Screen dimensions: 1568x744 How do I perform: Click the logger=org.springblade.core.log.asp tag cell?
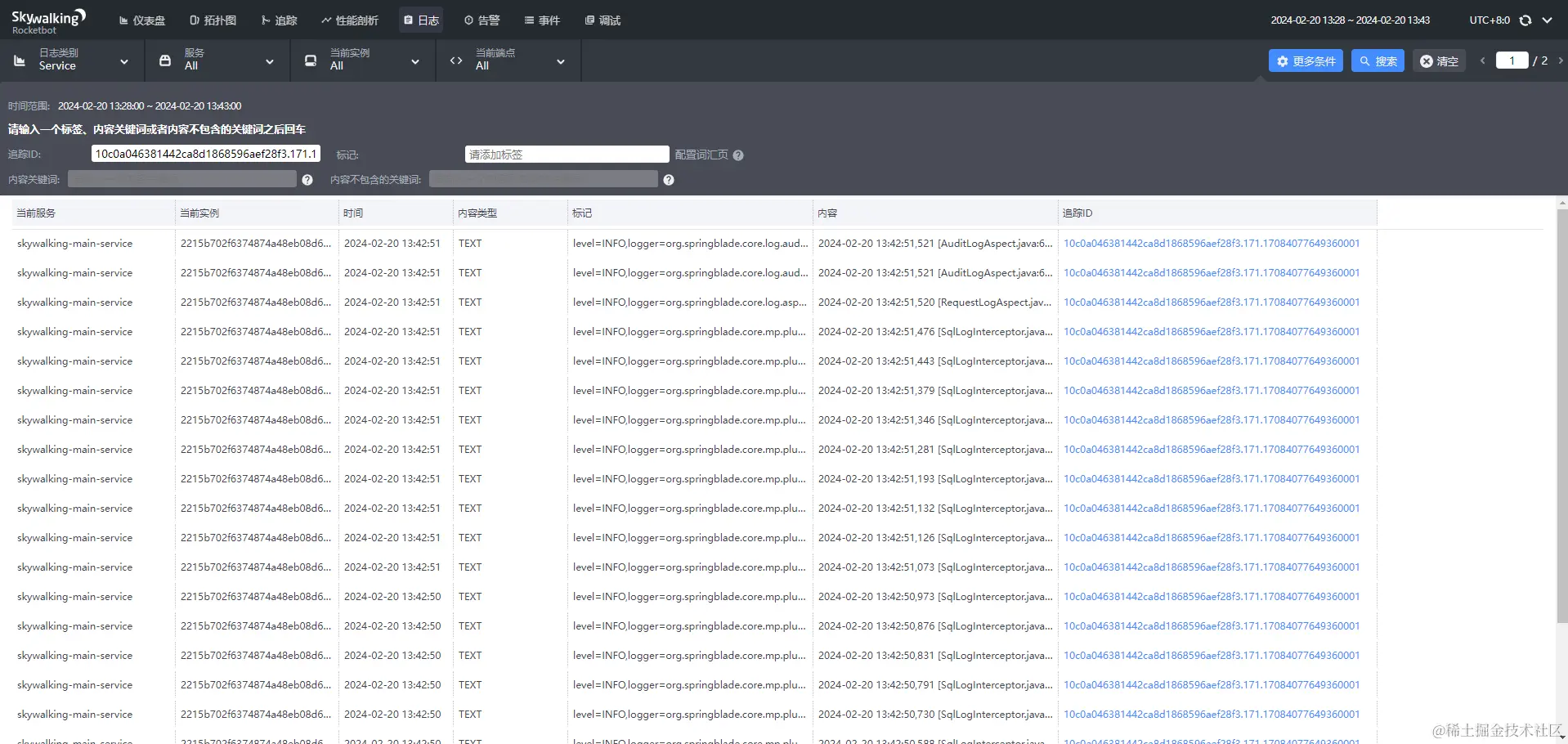690,303
